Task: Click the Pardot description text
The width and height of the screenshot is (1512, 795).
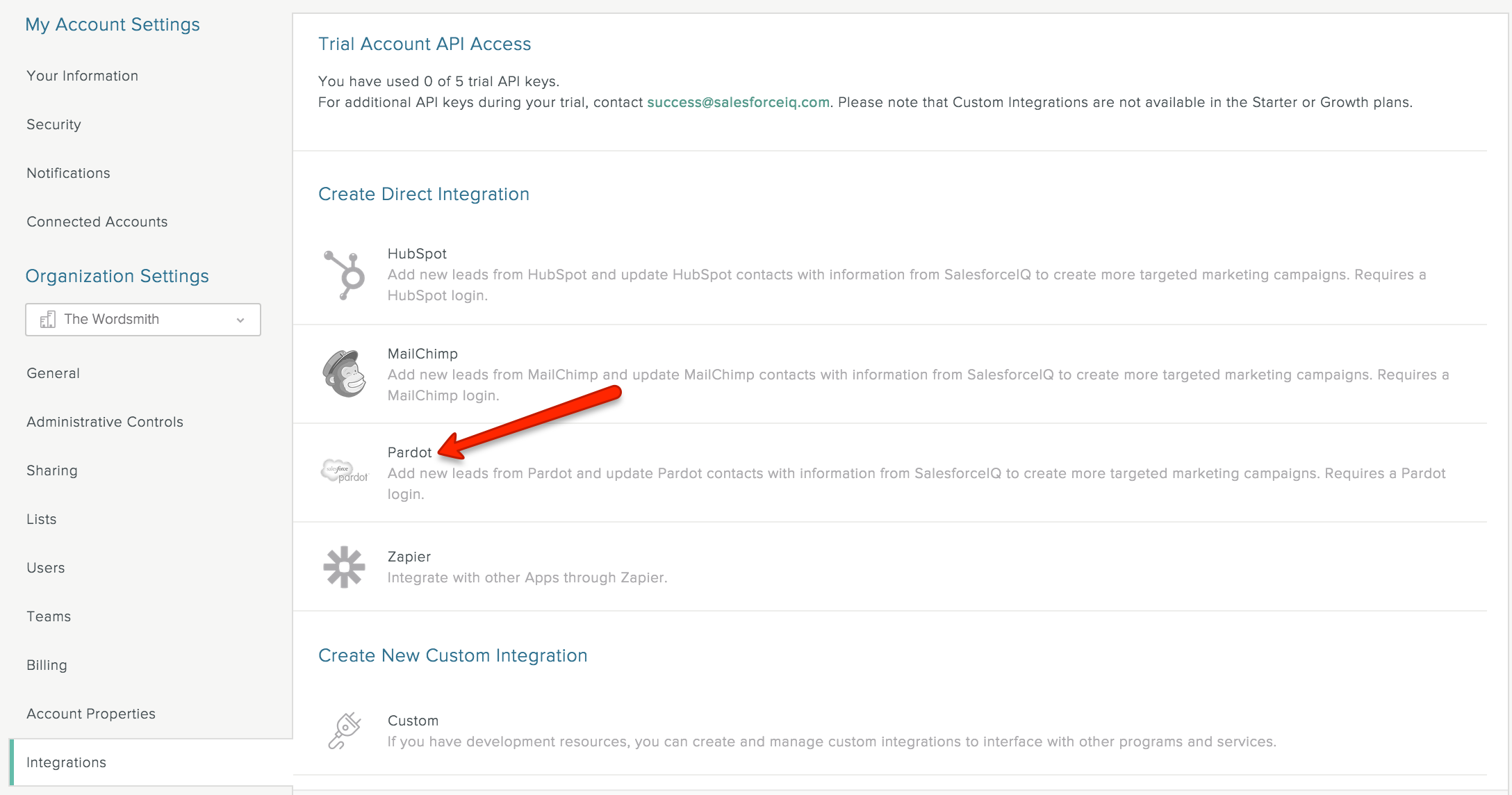Action: 917,484
